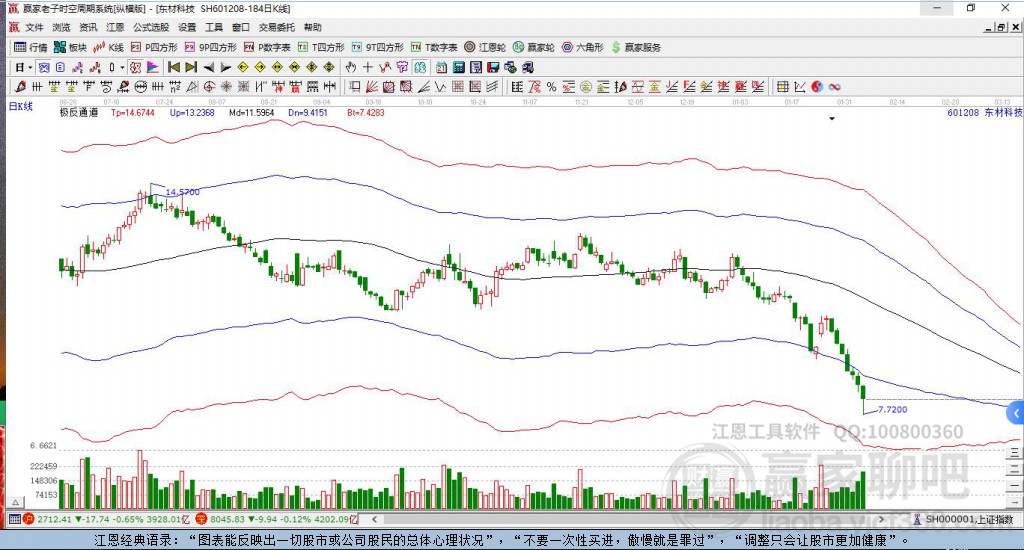The image size is (1024, 550).
Task: Click the percent % line tool
Action: 552,87
